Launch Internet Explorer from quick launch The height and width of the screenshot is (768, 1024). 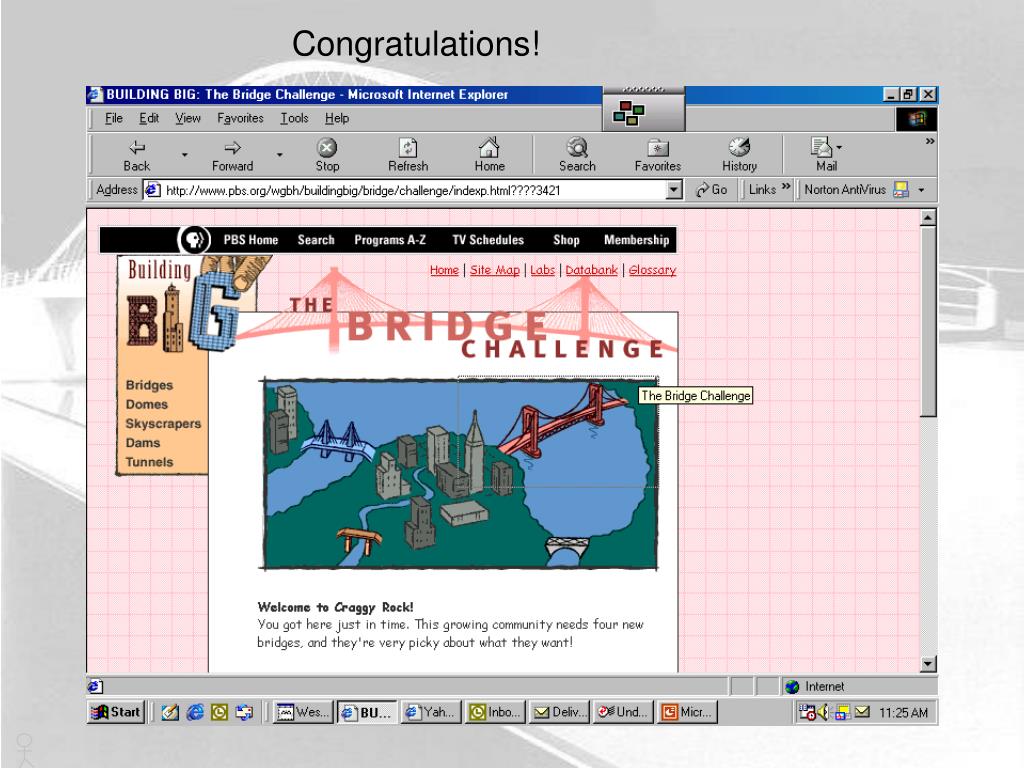195,712
